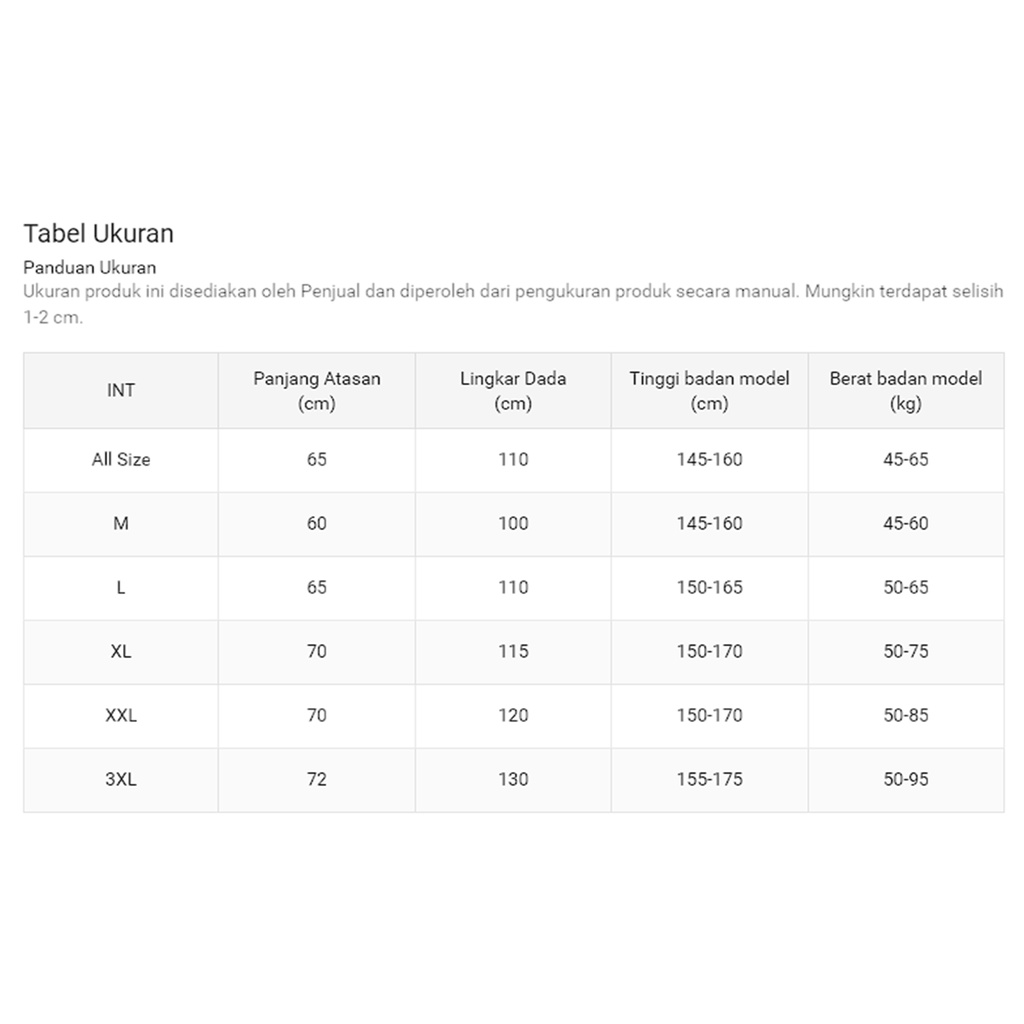
Task: Select the "All Size" row label
Action: pyautogui.click(x=121, y=460)
